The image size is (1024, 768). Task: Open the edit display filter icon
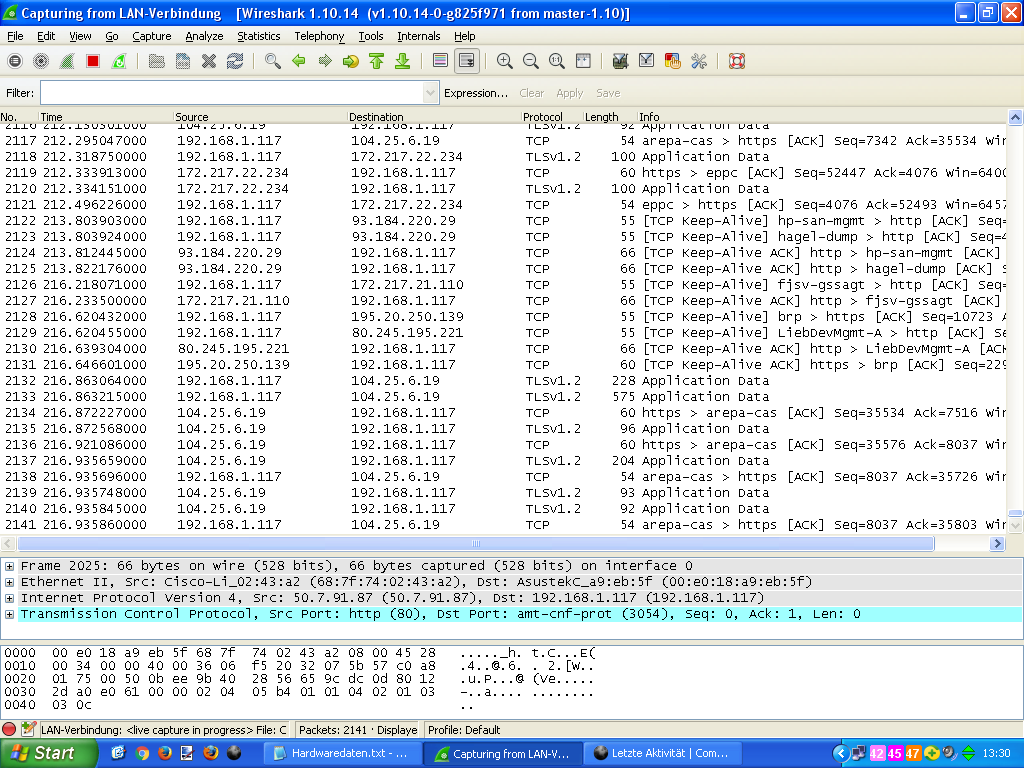pyautogui.click(x=647, y=61)
